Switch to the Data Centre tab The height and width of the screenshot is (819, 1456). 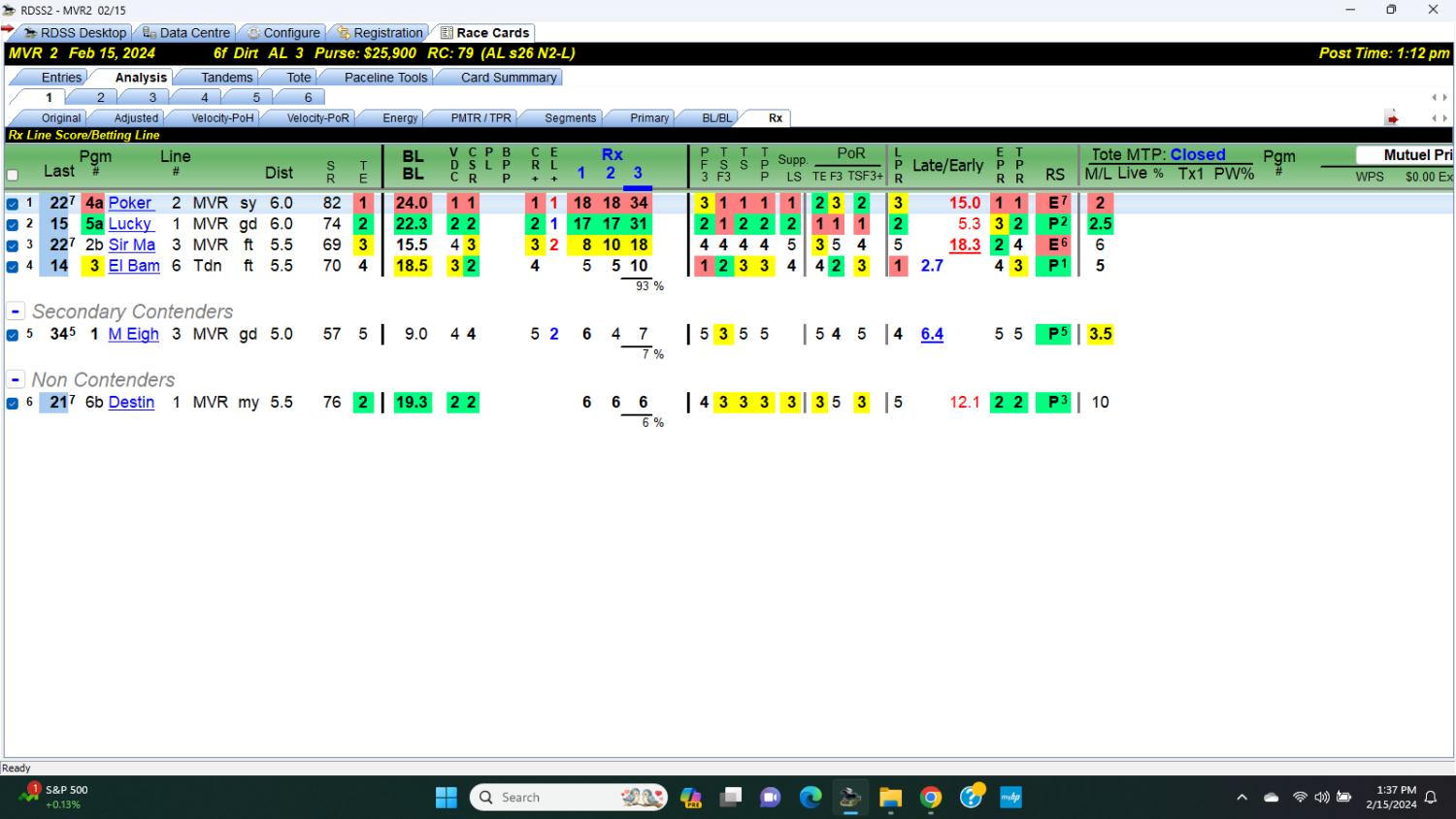point(186,33)
